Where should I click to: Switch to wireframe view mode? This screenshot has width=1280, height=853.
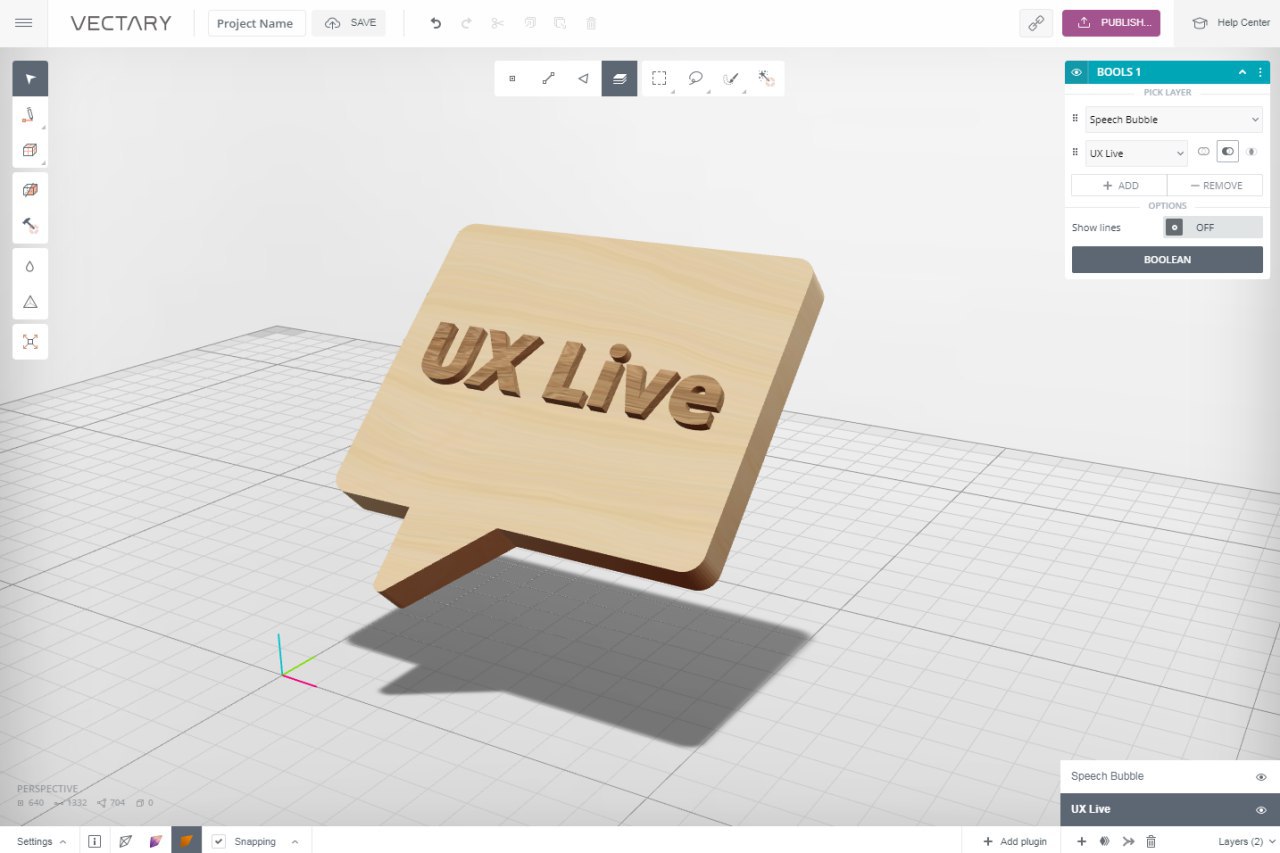pos(125,841)
